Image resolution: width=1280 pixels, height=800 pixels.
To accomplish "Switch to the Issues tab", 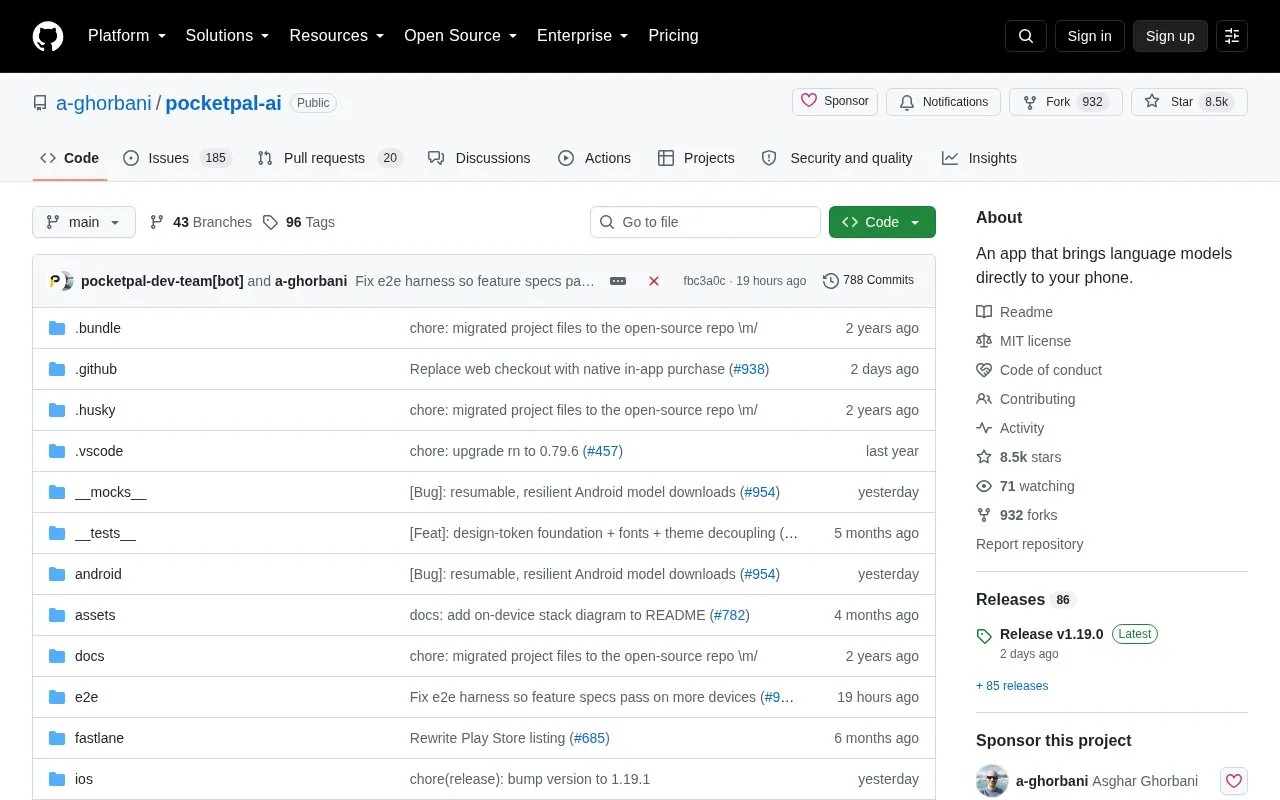I will (x=177, y=158).
